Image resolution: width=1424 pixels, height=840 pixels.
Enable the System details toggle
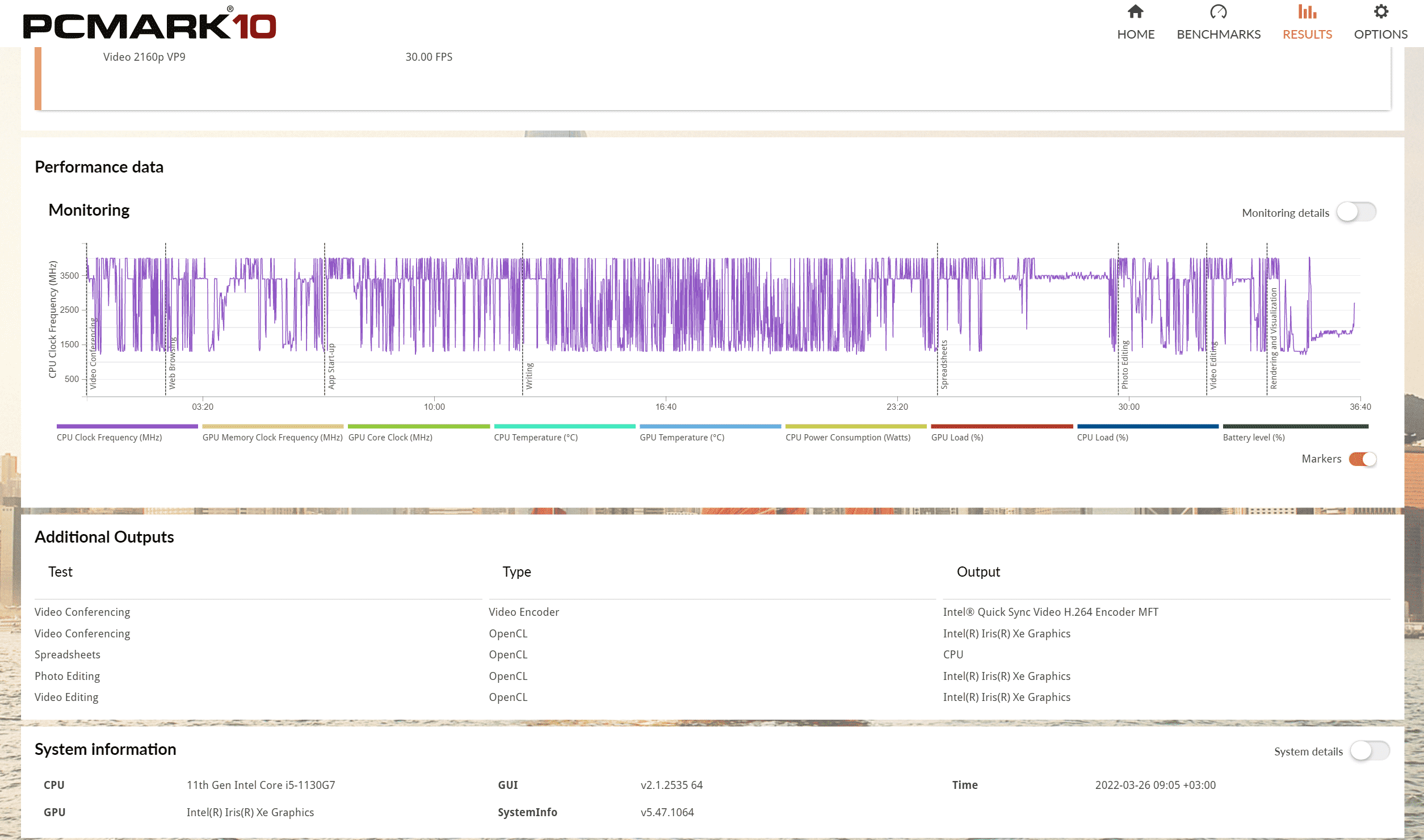pyautogui.click(x=1369, y=750)
